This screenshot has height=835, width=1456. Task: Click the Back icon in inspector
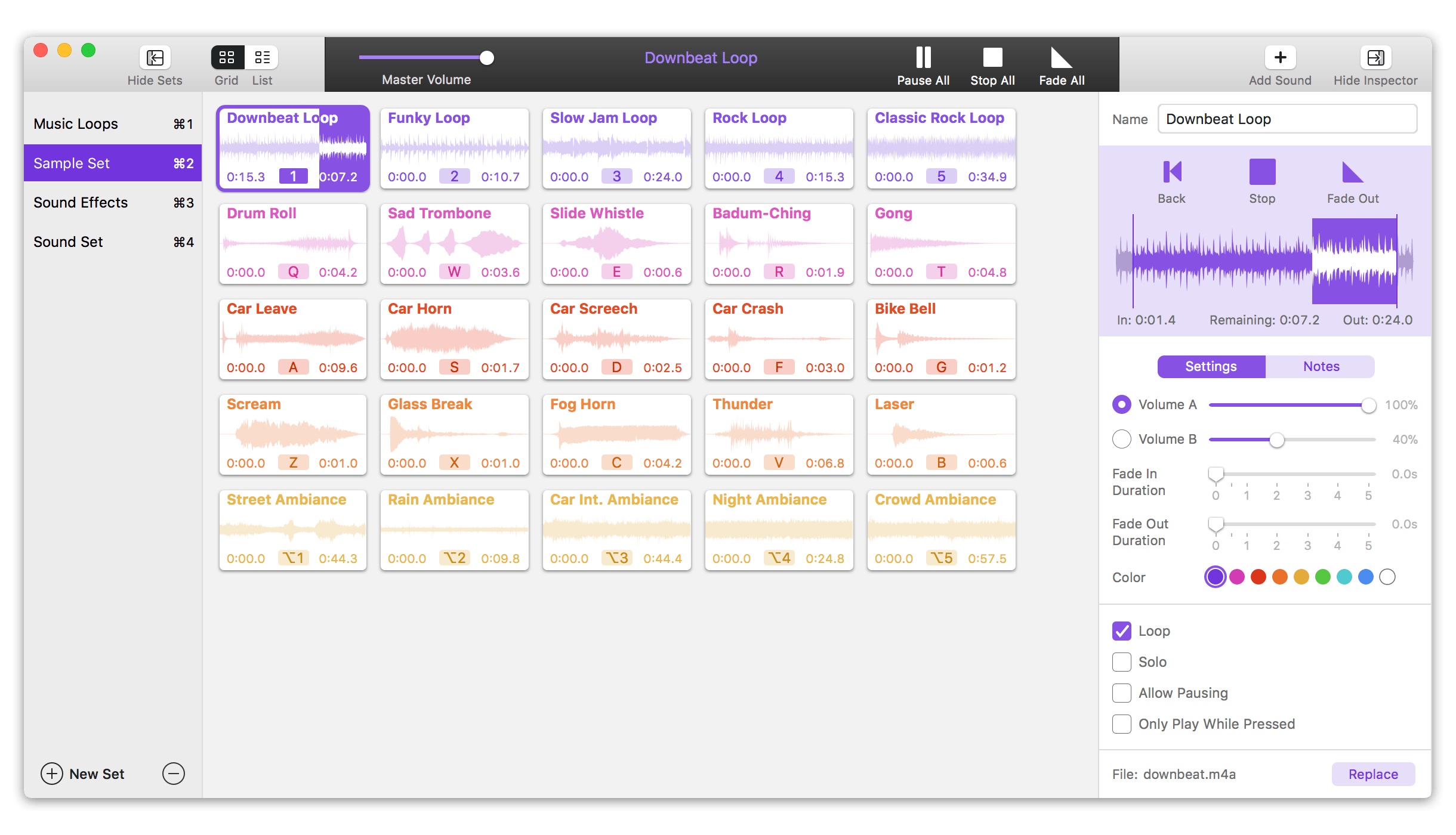coord(1171,172)
